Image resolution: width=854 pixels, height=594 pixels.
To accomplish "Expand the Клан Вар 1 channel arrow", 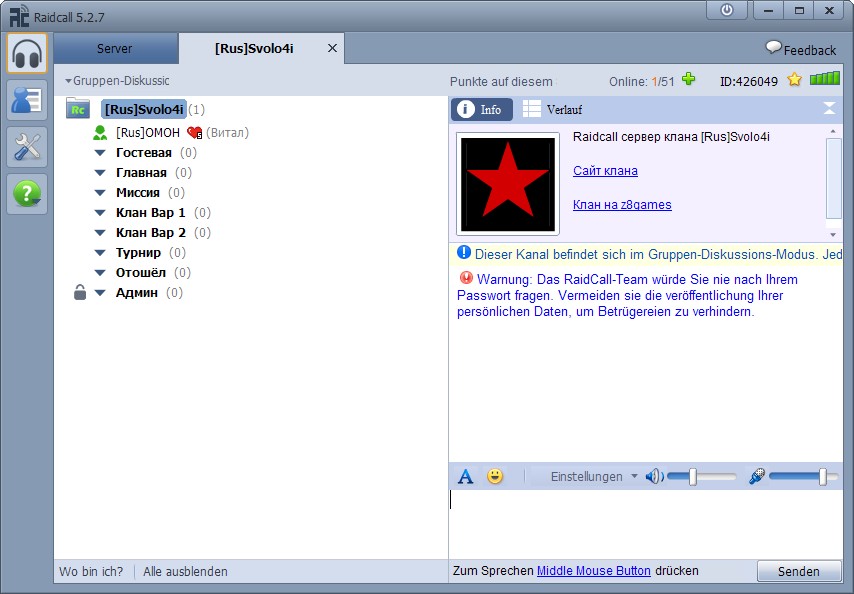I will coord(100,213).
